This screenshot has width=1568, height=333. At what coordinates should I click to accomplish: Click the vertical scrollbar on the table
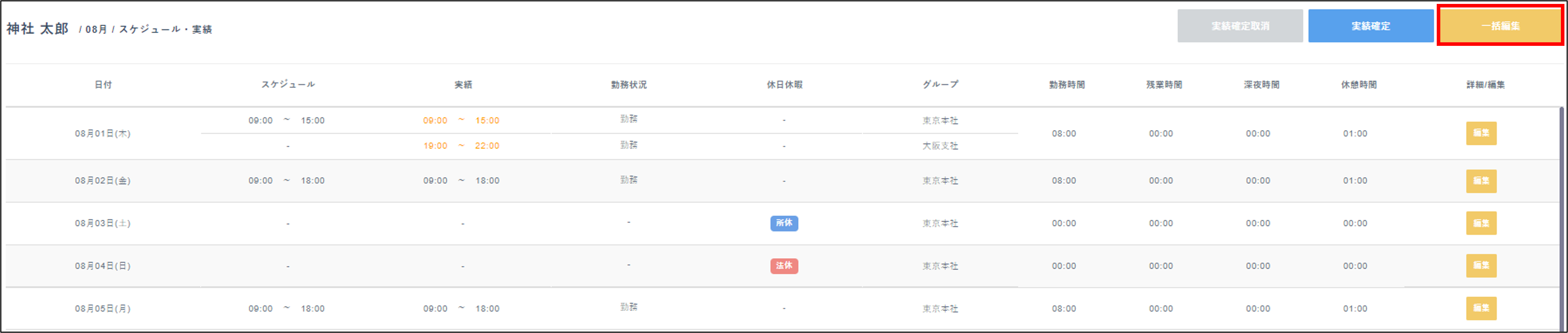1561,213
